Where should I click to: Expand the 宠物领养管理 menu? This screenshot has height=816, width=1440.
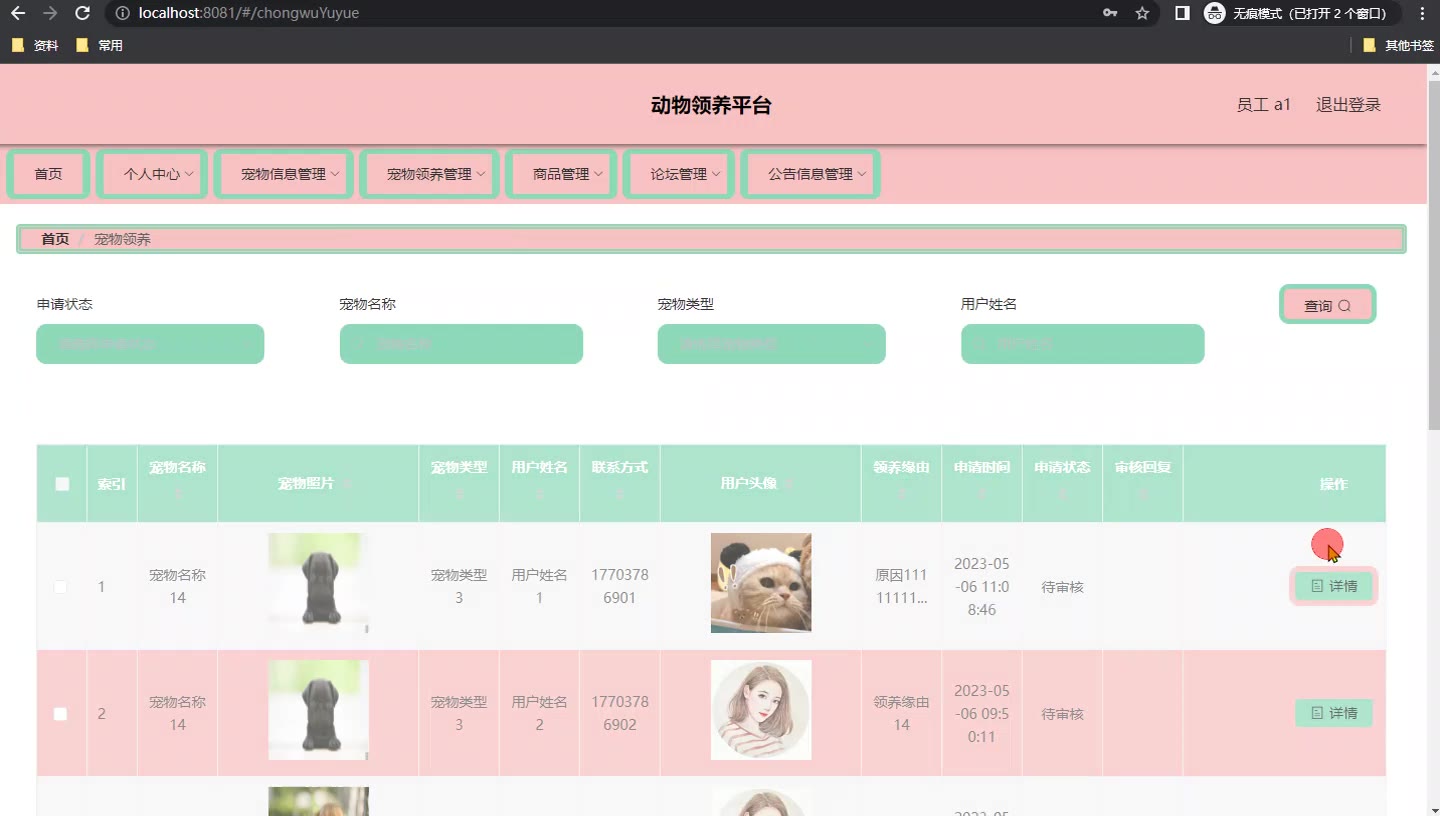429,174
